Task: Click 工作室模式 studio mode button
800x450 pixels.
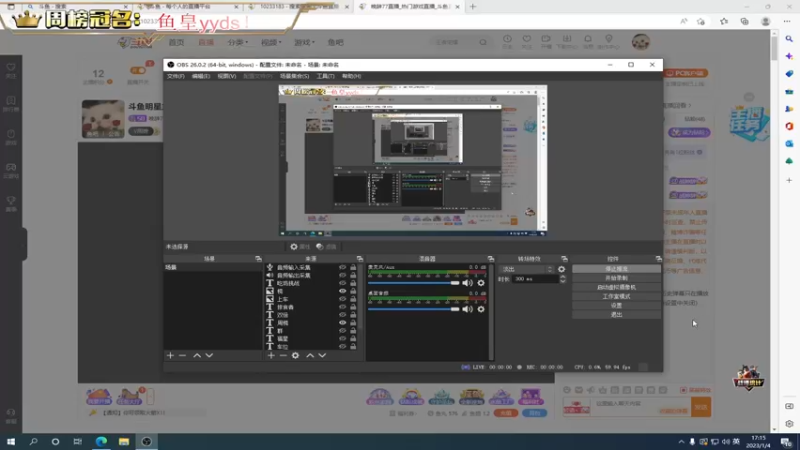Action: [x=616, y=296]
